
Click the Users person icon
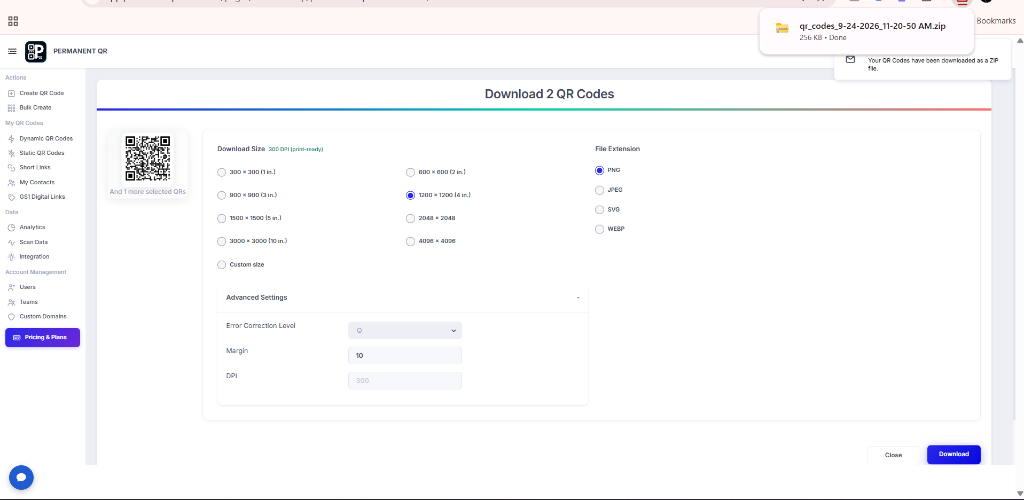(11, 287)
